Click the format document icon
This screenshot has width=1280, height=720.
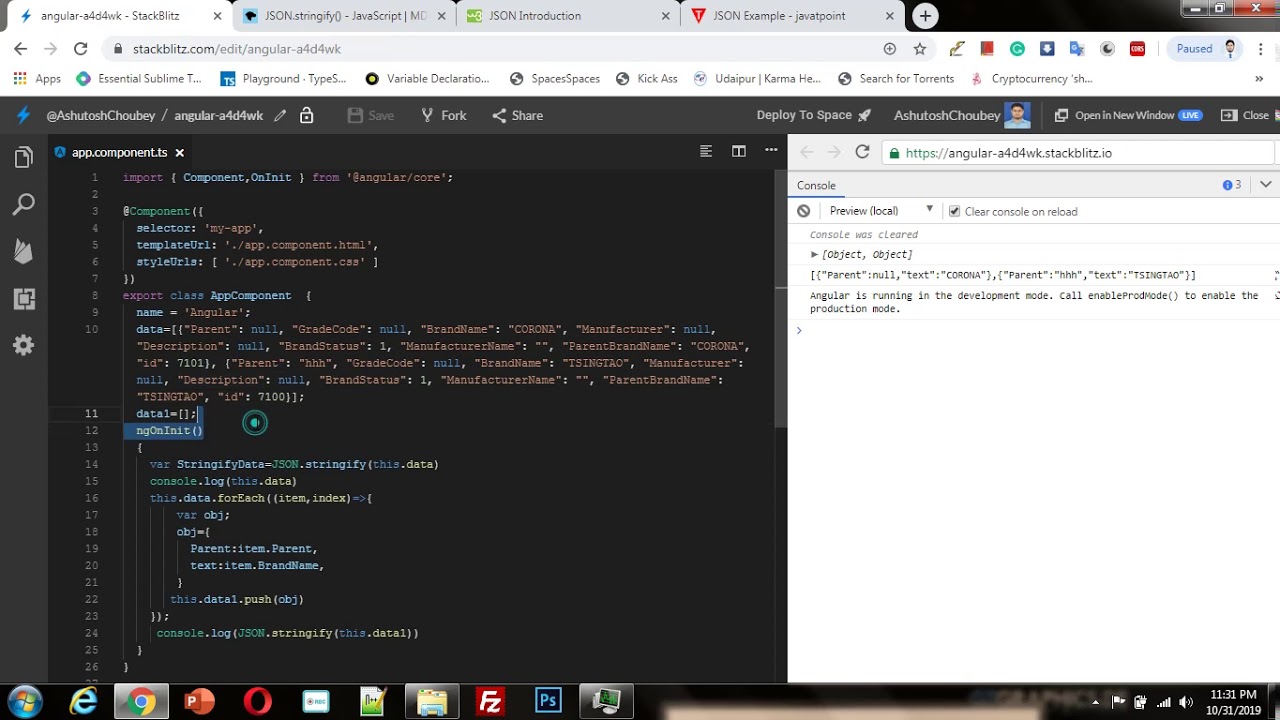(706, 151)
